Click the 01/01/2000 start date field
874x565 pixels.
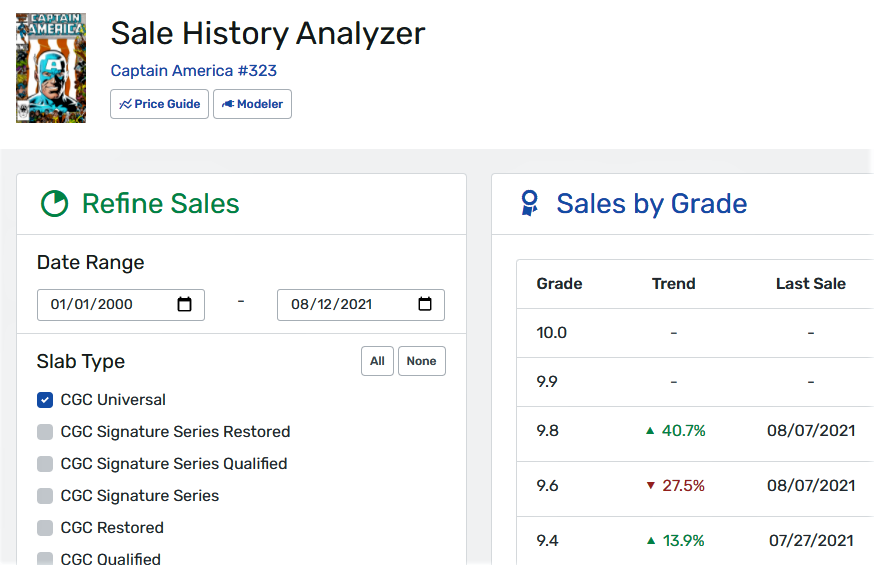(x=121, y=305)
